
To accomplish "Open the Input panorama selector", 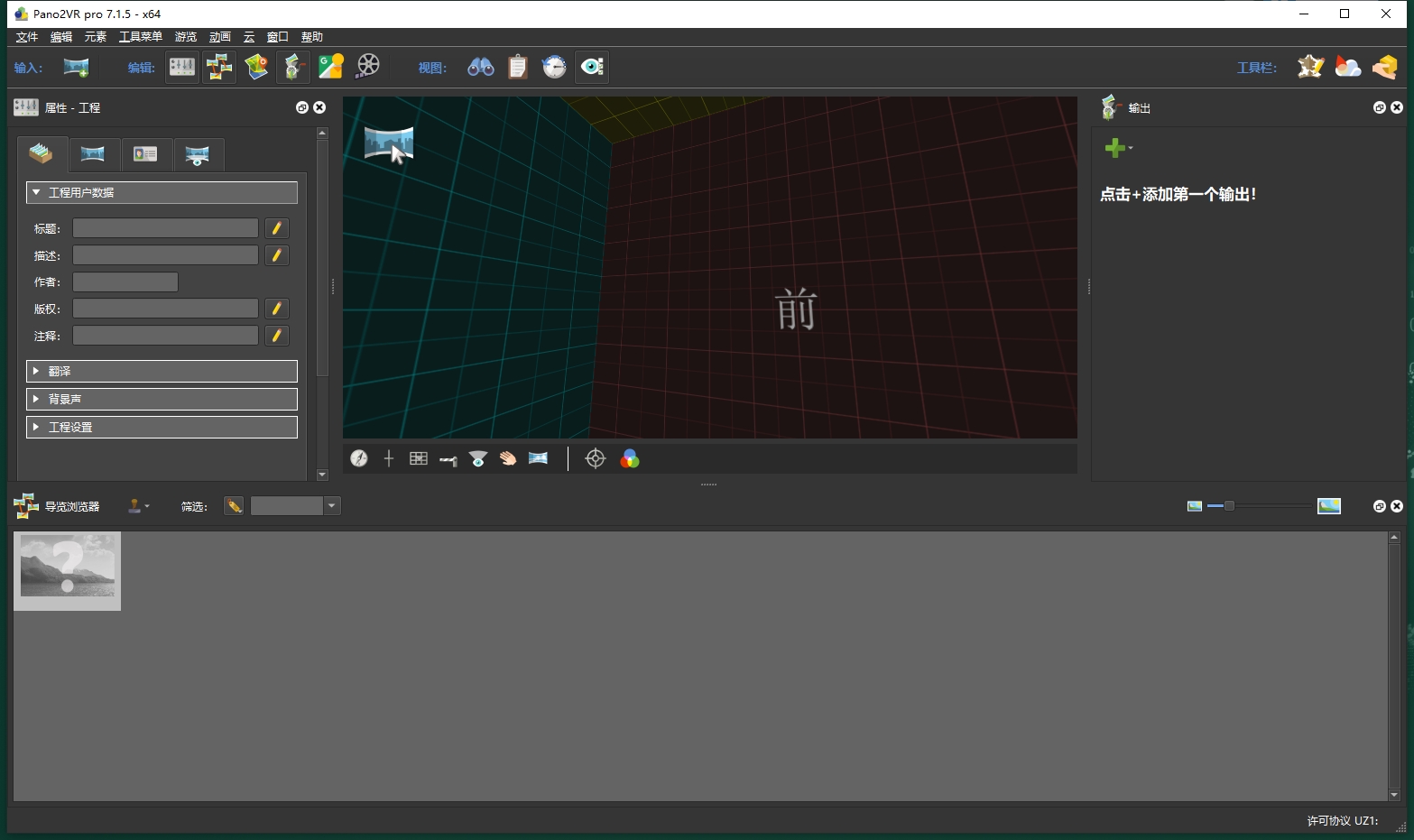I will [76, 67].
